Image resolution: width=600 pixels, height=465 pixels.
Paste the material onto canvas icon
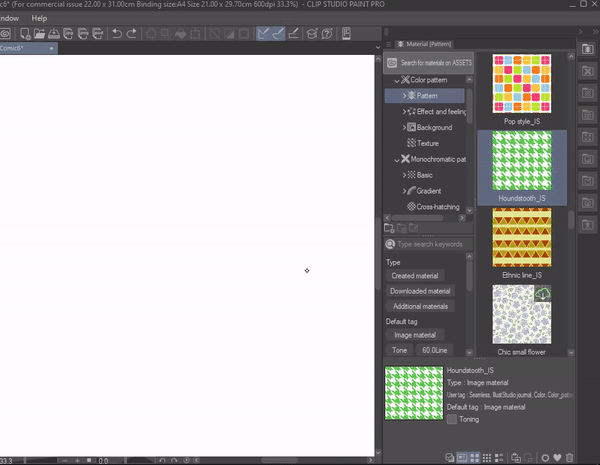pos(516,457)
